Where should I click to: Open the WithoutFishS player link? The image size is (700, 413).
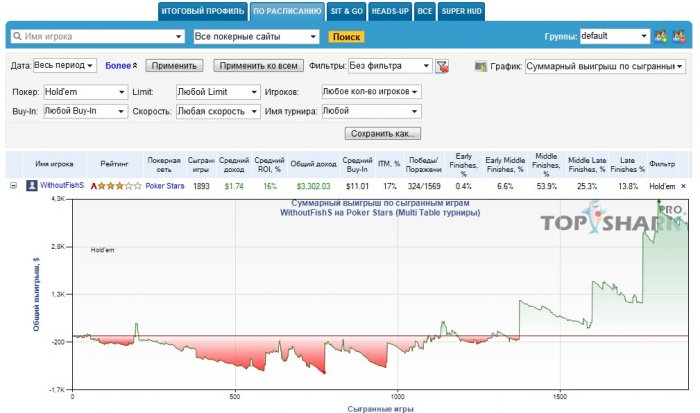[62, 185]
